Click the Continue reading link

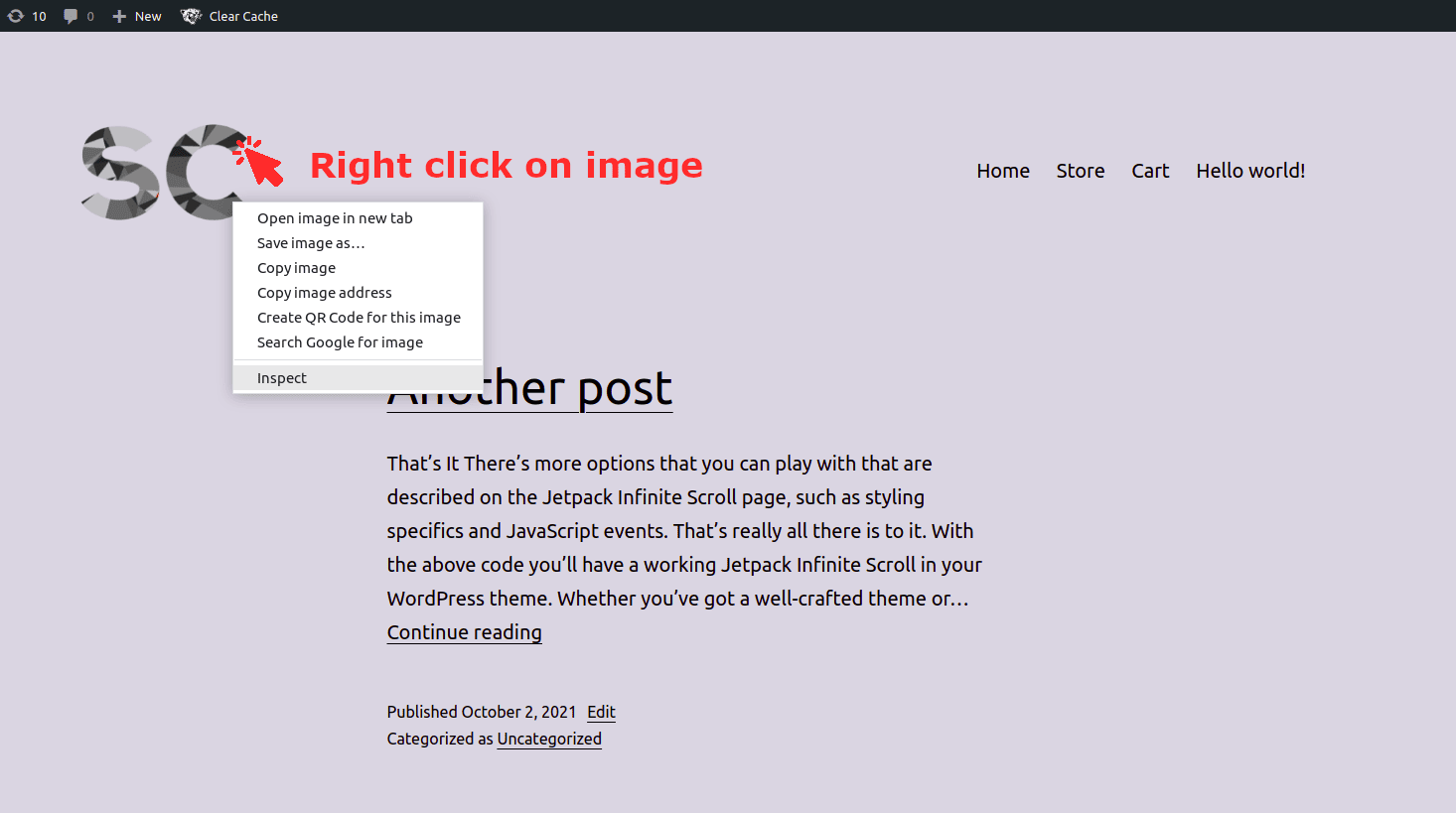click(x=464, y=632)
